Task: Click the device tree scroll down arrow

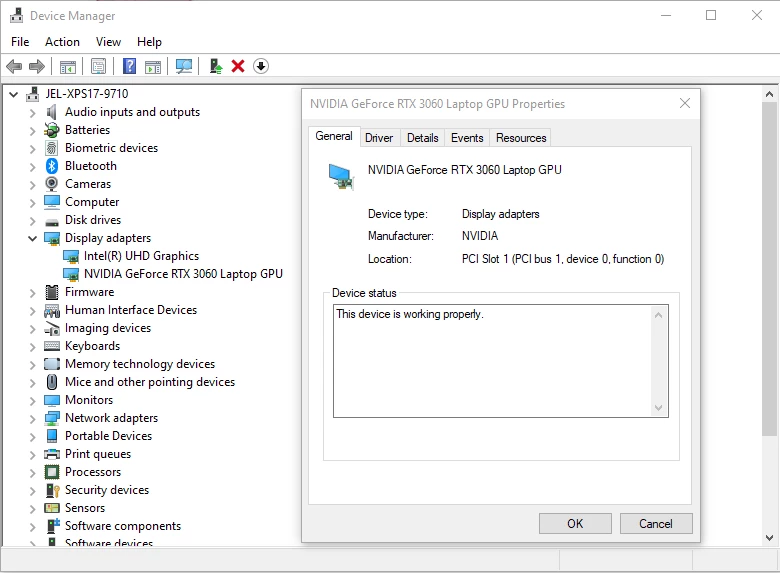Action: (x=770, y=538)
